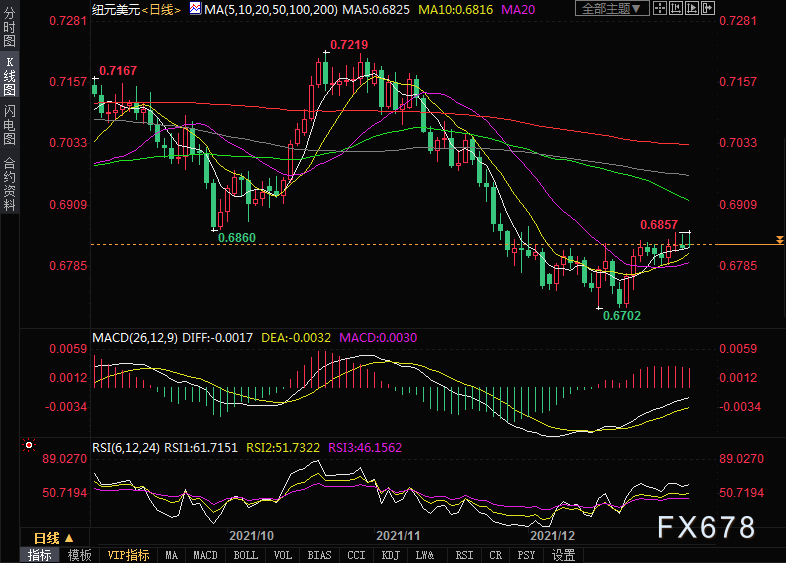The image size is (786, 563).
Task: Click the MA(5,10,20,50,100,200) parameters label
Action: click(x=271, y=10)
